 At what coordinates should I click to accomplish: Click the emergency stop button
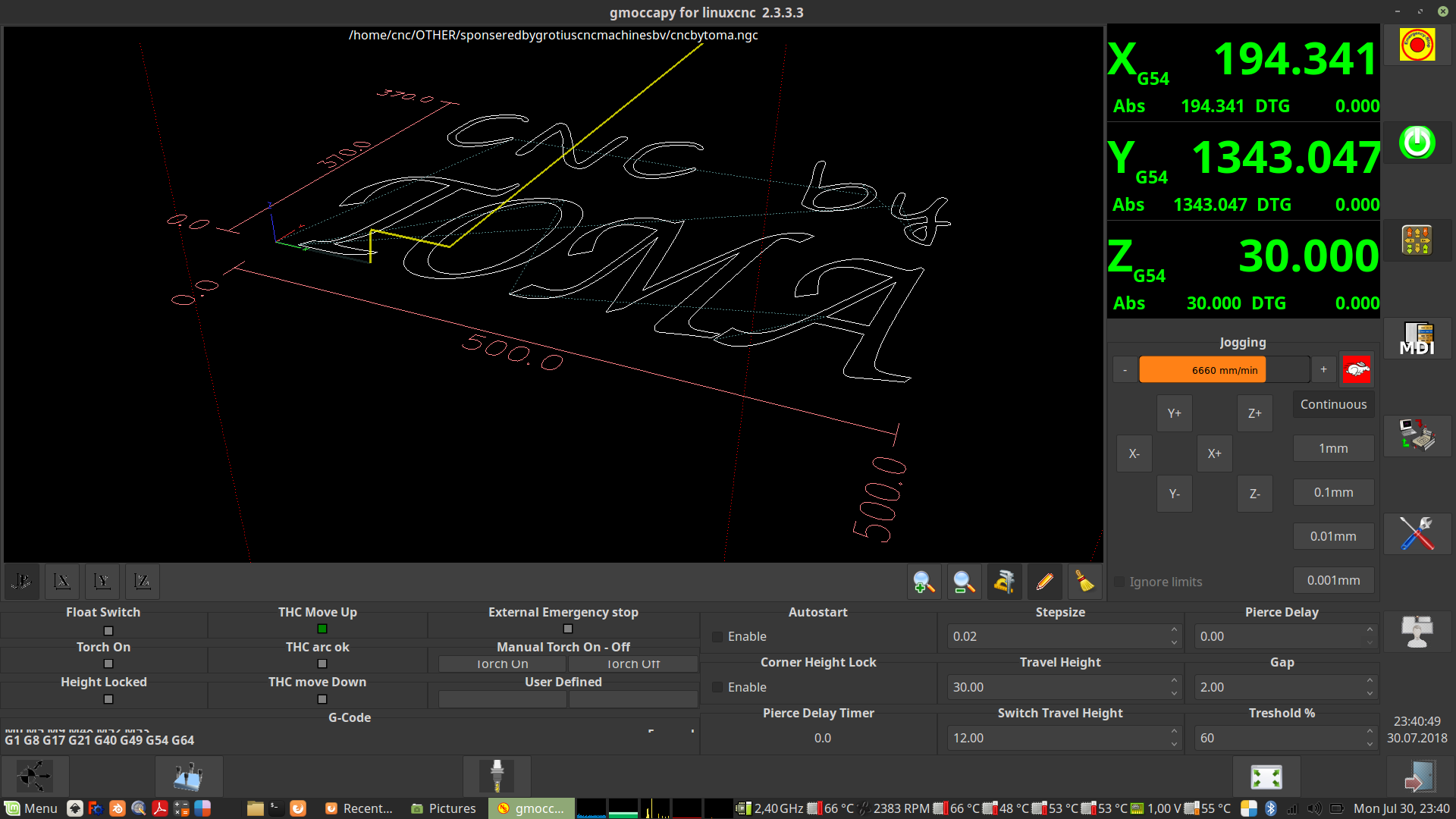1417,45
